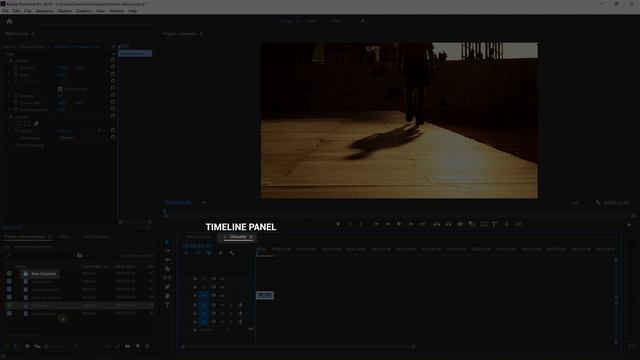
Task: Select the Slip tool
Action: 167,278
